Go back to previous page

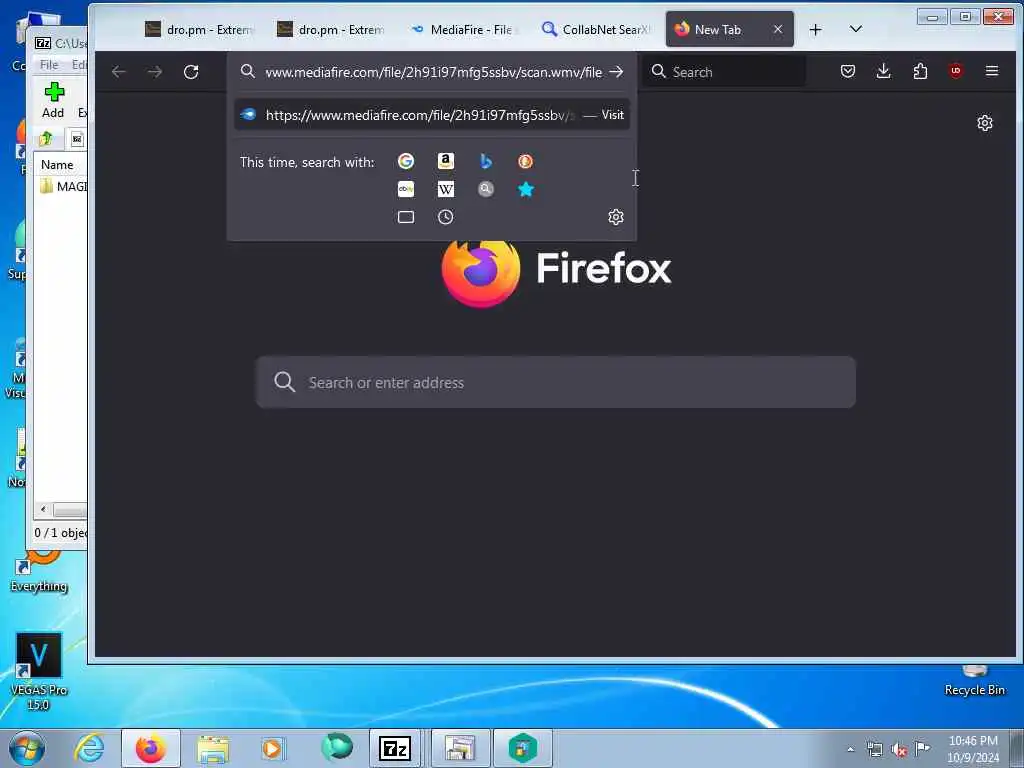(x=118, y=72)
